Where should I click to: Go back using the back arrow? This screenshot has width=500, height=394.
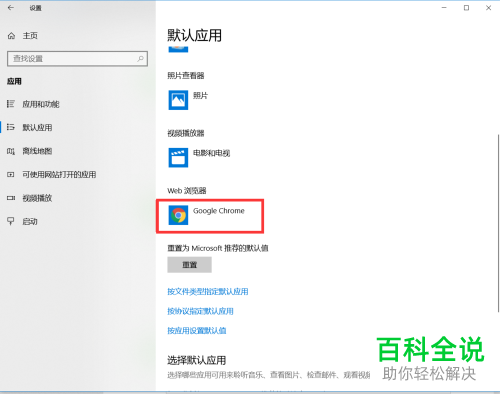pos(11,8)
